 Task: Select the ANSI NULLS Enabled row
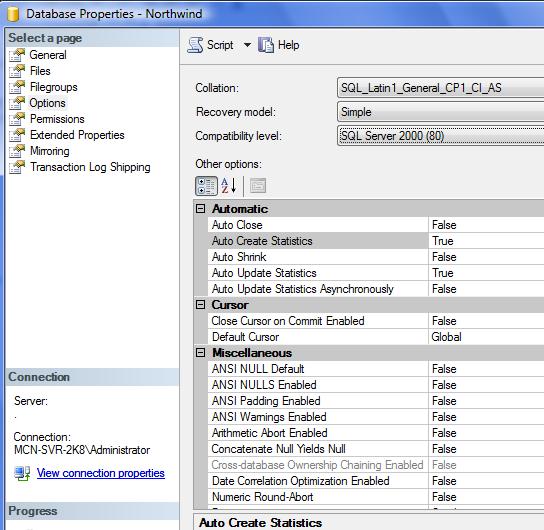(x=376, y=385)
